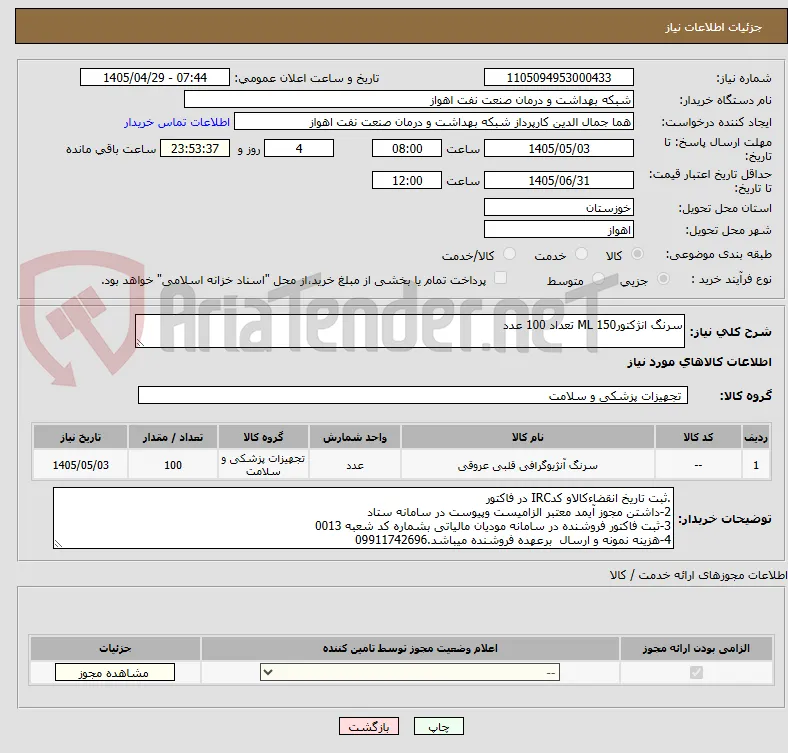The width and height of the screenshot is (788, 753).
Task: Click the کد کالا column header
Action: pos(698,437)
